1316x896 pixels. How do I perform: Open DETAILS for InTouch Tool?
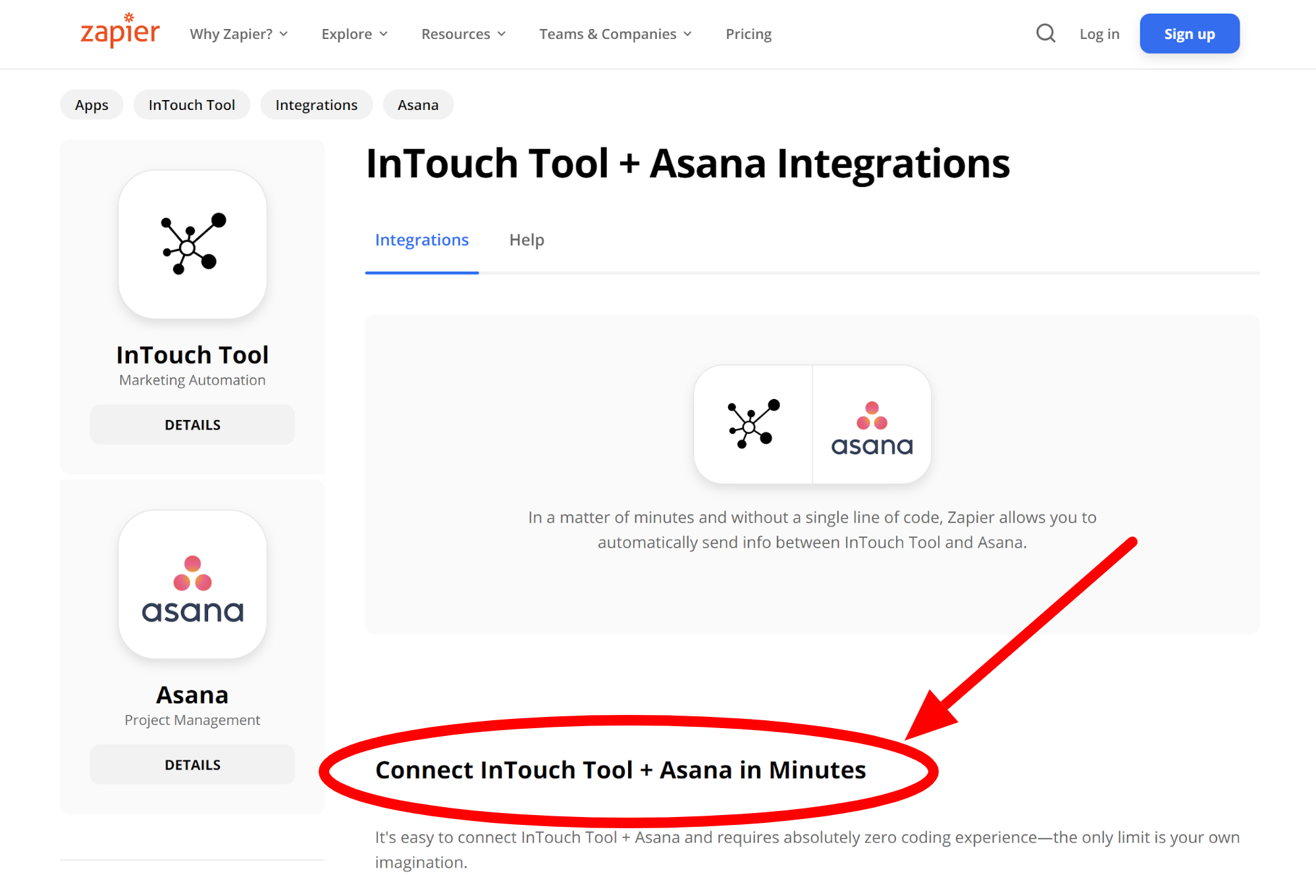pos(192,425)
